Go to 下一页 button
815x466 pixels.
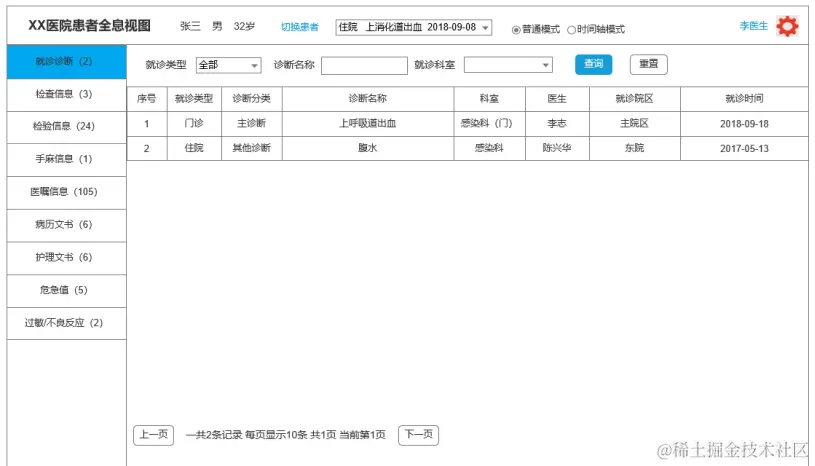tap(418, 435)
